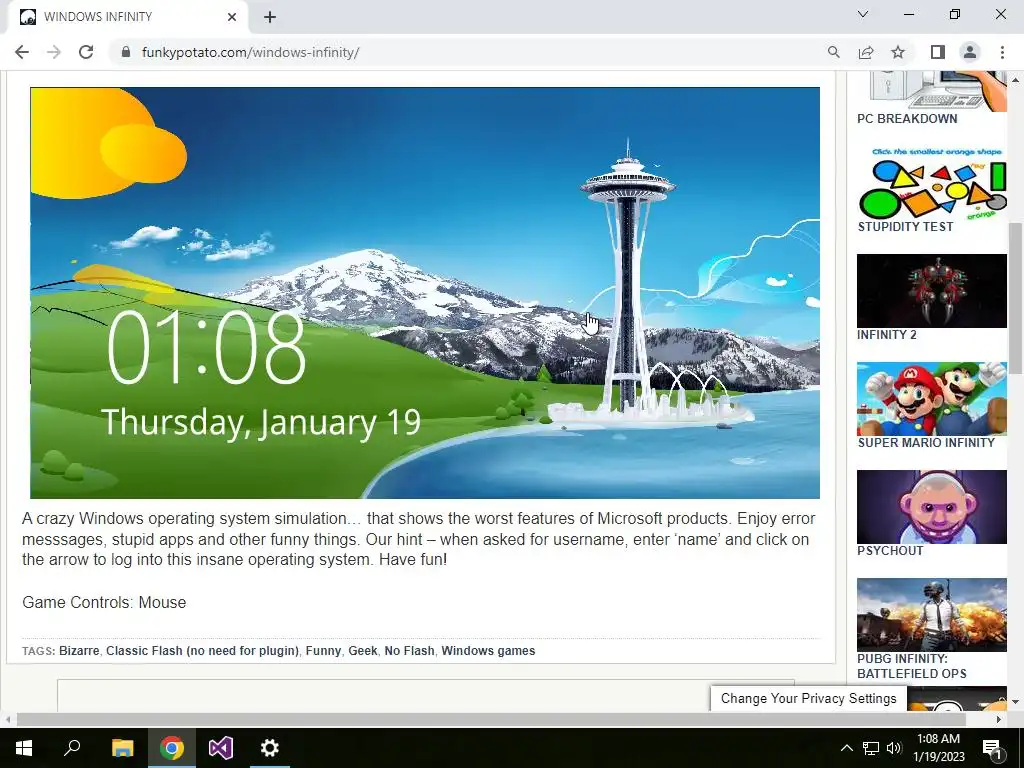Click the padlock site info icon

126,52
